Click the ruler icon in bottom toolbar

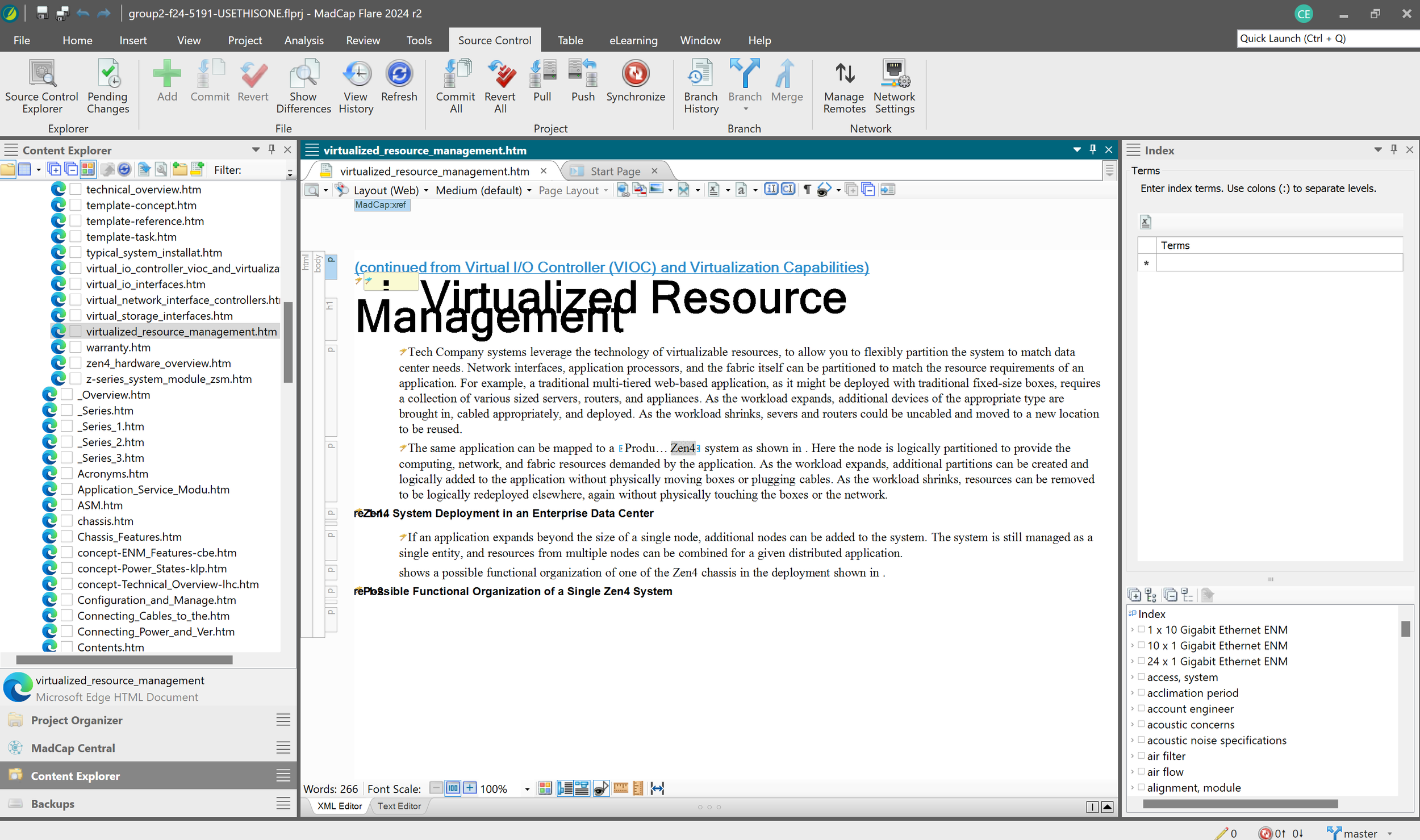[x=621, y=788]
